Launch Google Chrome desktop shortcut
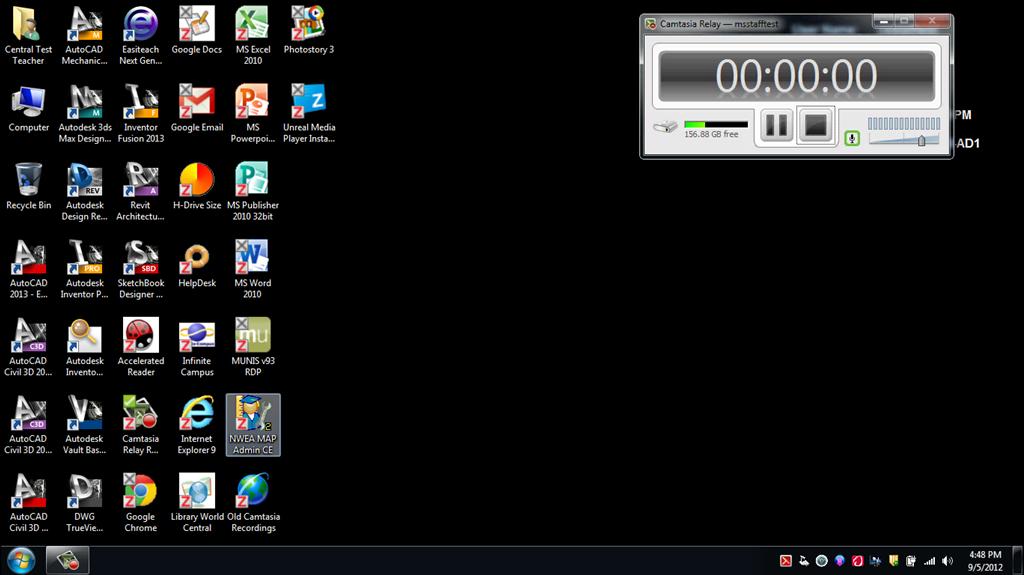 pyautogui.click(x=140, y=502)
